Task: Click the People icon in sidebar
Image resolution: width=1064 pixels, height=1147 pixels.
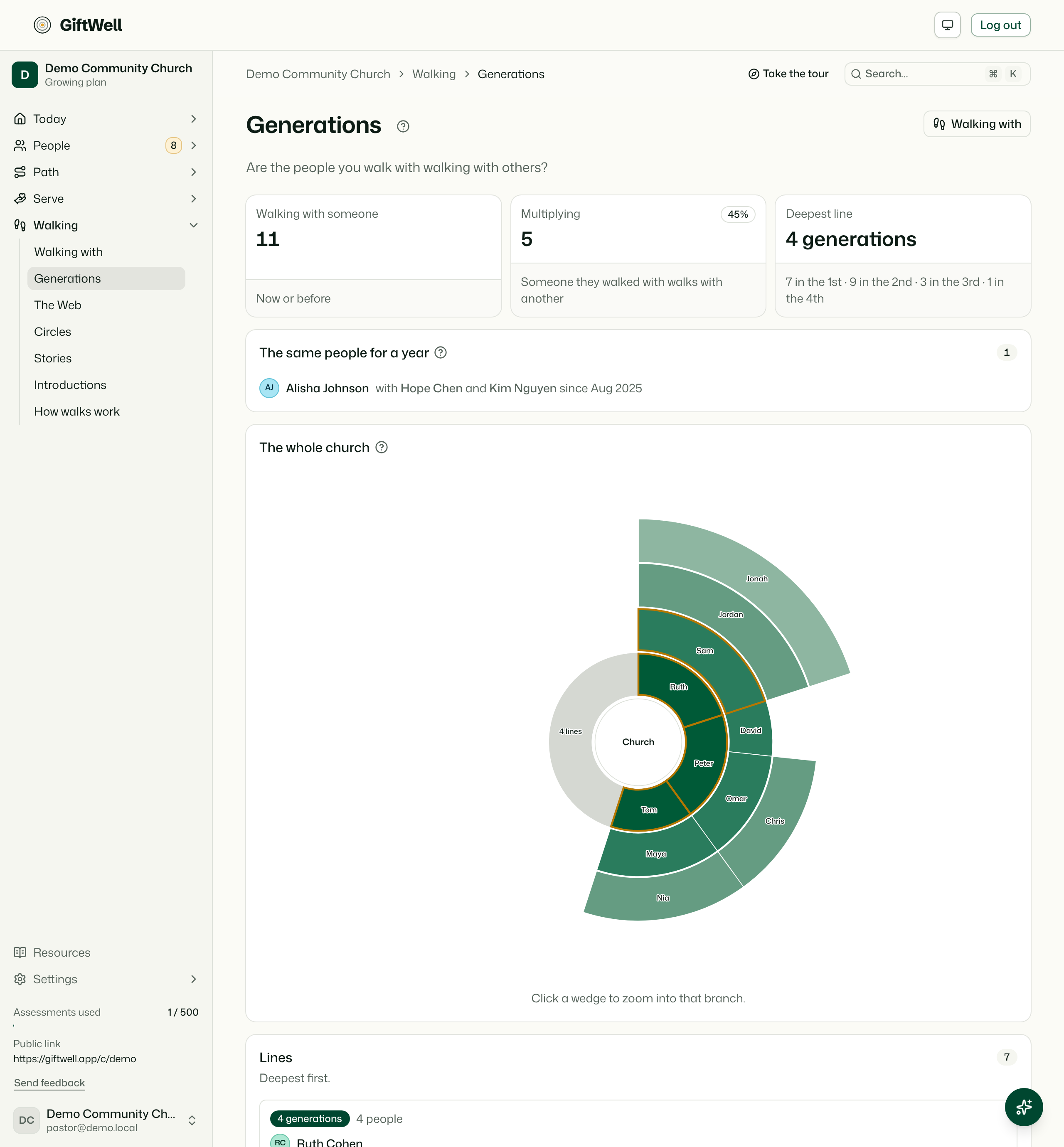Action: click(x=20, y=145)
